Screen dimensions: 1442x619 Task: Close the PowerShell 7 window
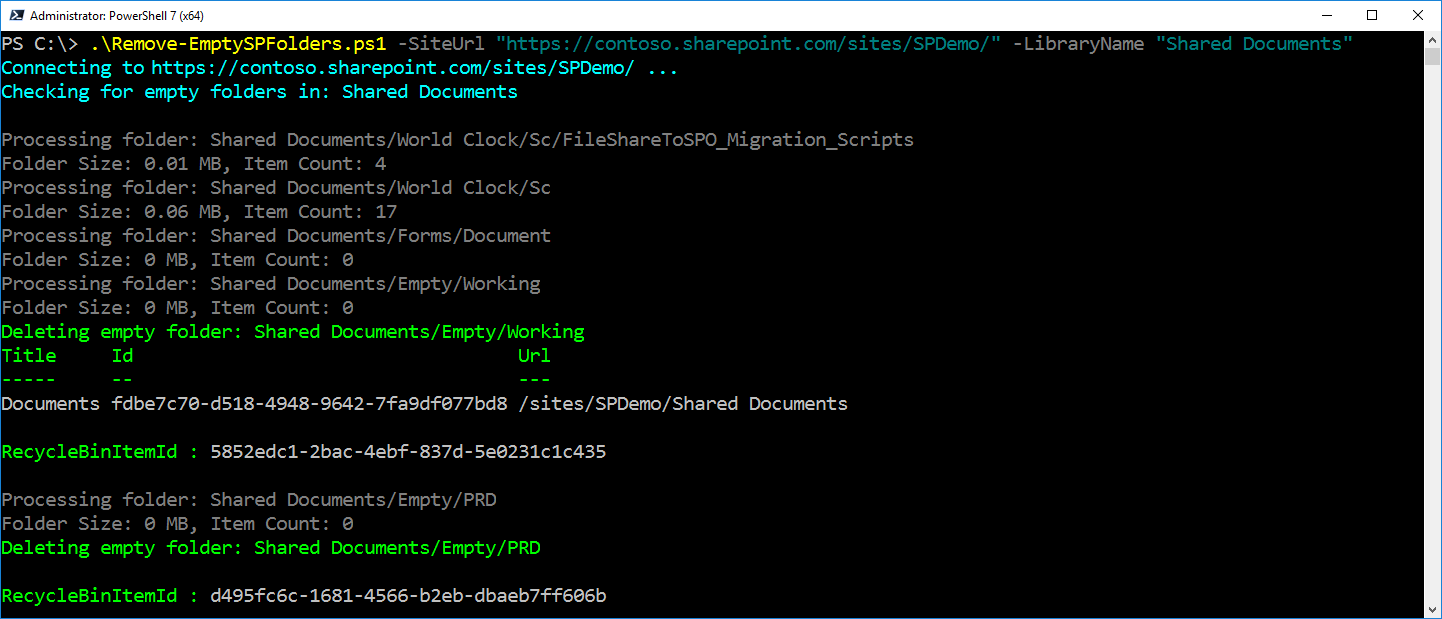tap(1418, 15)
